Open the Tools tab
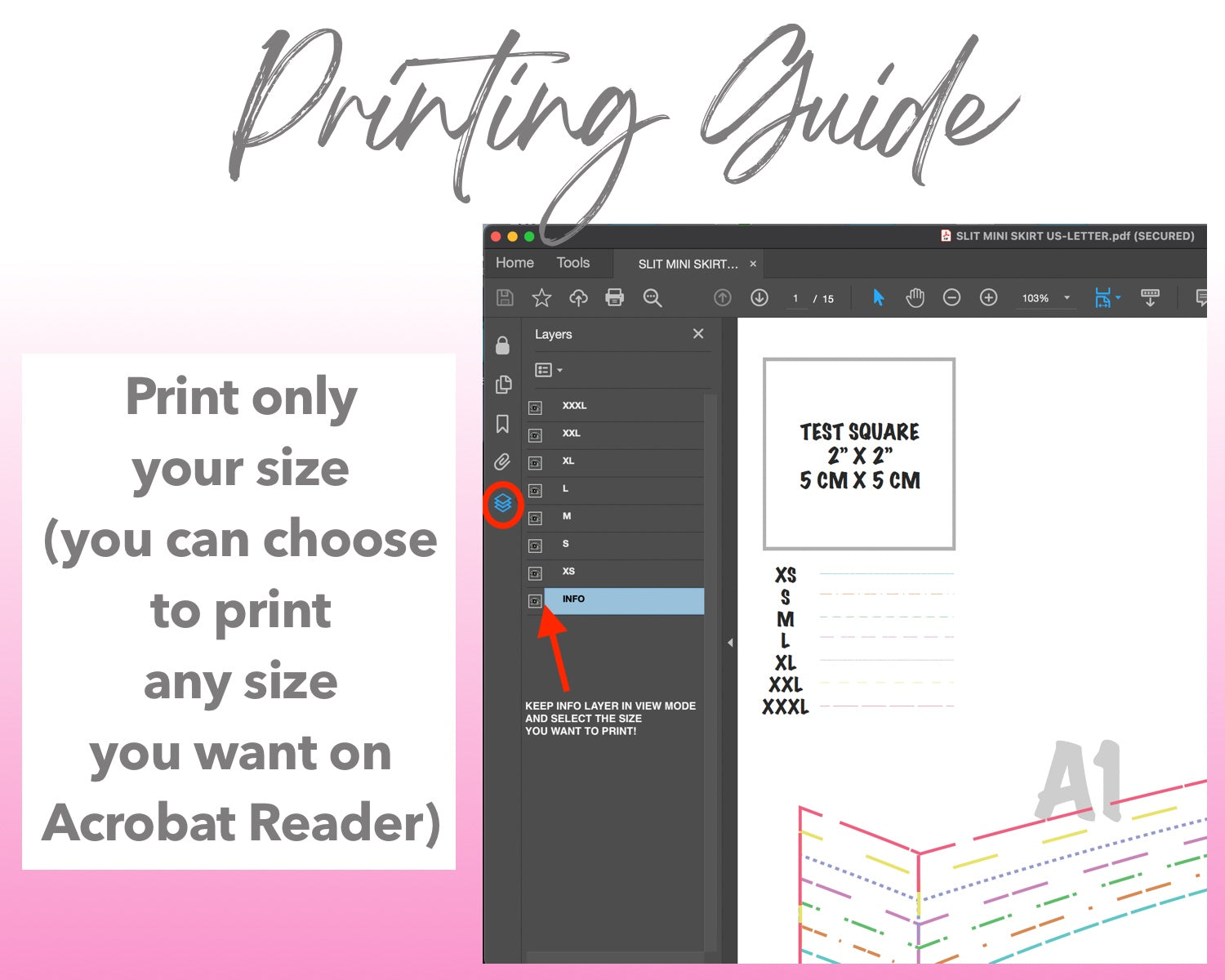The image size is (1225, 980). click(x=572, y=263)
